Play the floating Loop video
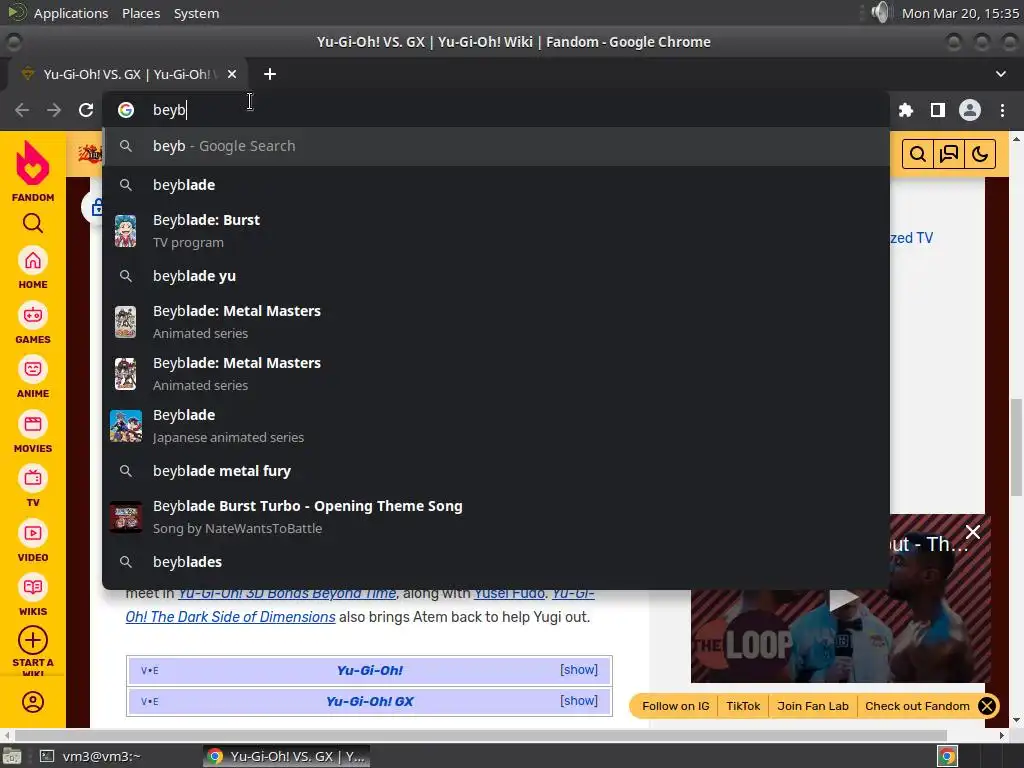The image size is (1024, 768). click(843, 600)
